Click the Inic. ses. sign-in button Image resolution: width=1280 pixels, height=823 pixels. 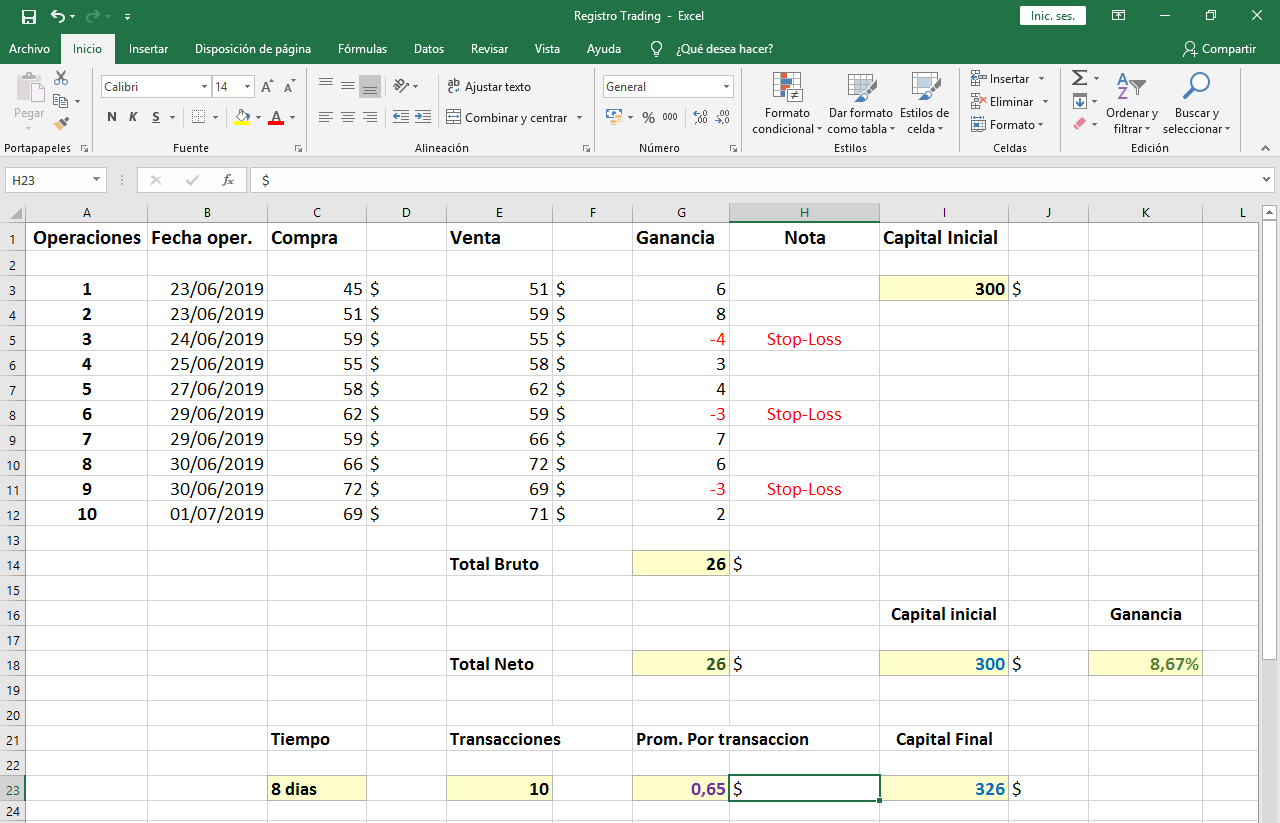[1053, 16]
